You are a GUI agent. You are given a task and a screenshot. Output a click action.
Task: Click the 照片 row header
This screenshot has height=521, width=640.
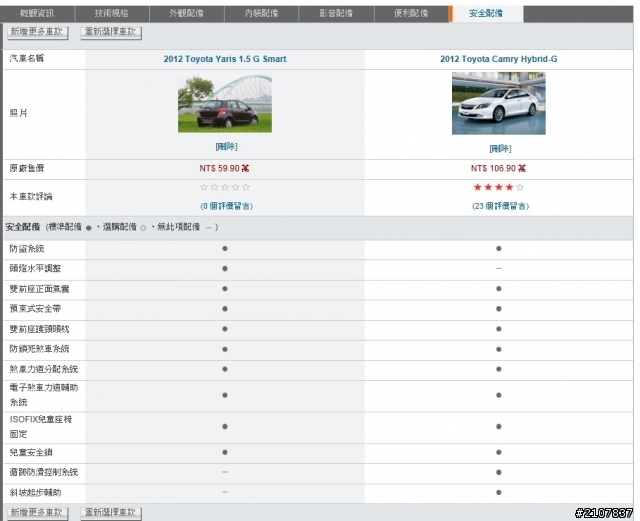pyautogui.click(x=18, y=113)
